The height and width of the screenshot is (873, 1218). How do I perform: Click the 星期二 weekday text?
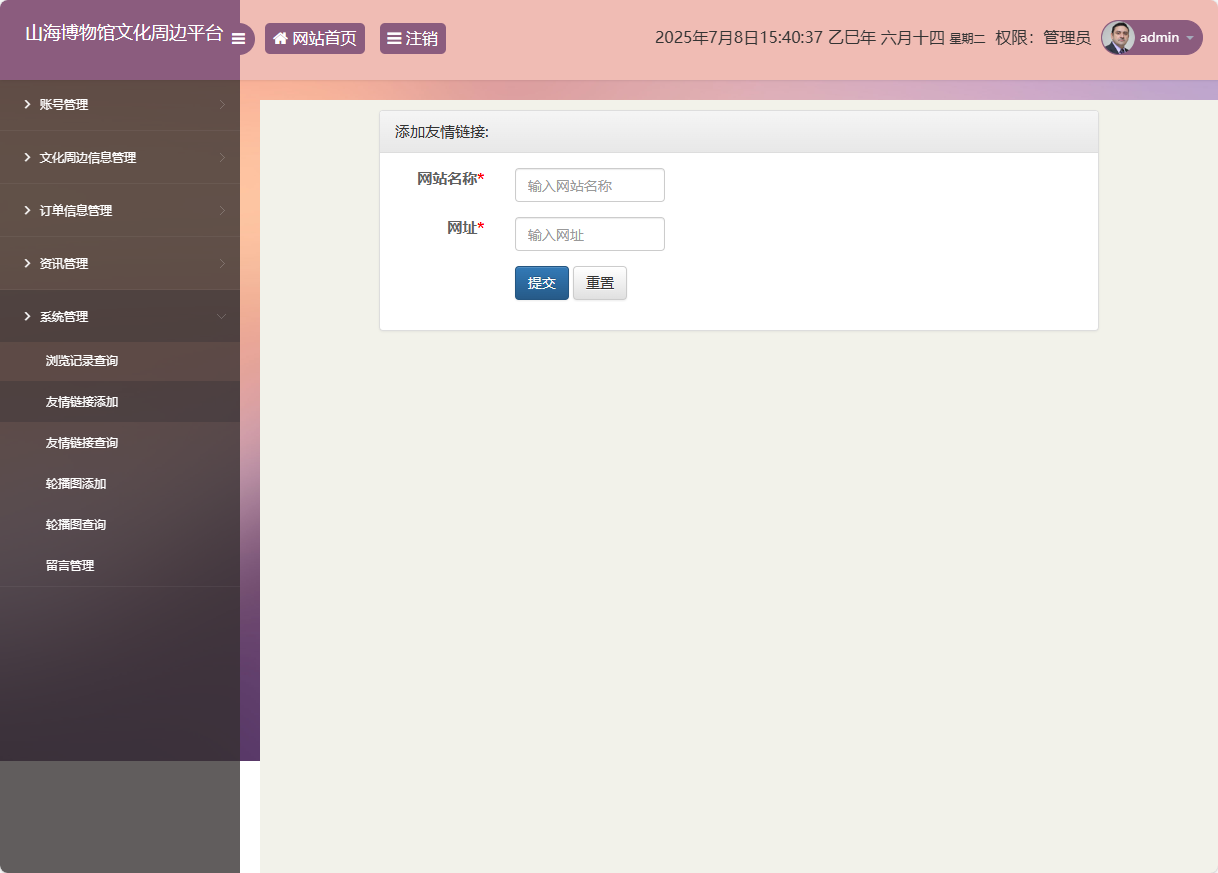coord(967,39)
